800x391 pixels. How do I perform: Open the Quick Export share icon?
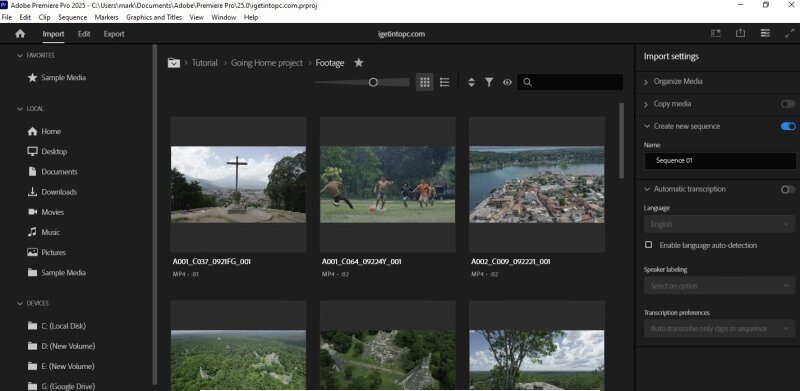(x=740, y=33)
